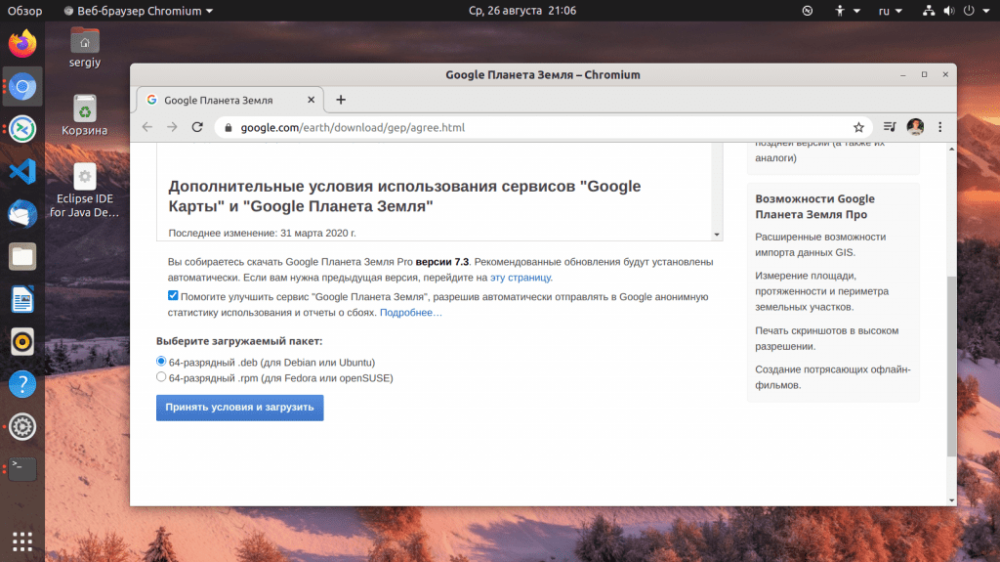Image resolution: width=1000 pixels, height=562 pixels.
Task: Open Chromium browser in the dock
Action: pos(22,87)
